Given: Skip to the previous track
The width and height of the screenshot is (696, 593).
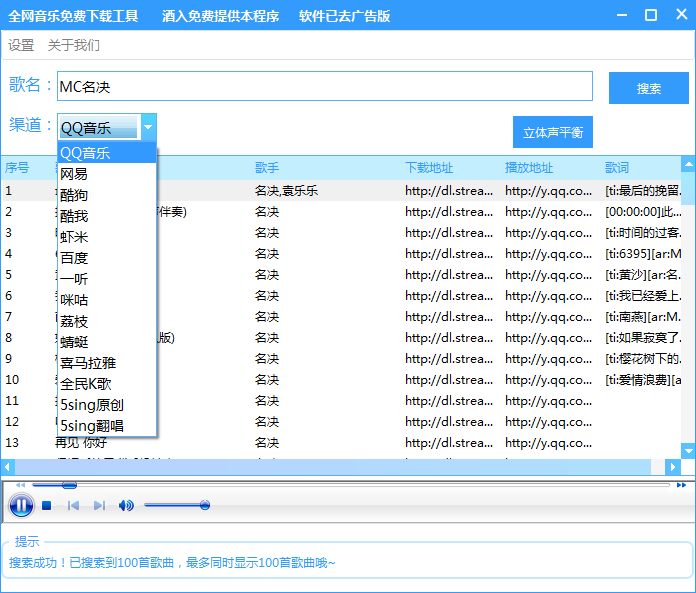Looking at the screenshot, I should 73,506.
